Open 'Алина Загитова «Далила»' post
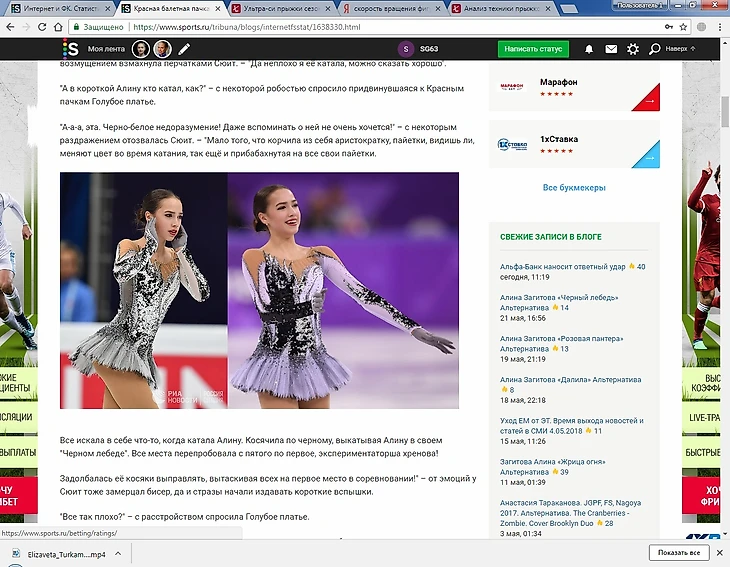730x567 pixels. [x=570, y=380]
